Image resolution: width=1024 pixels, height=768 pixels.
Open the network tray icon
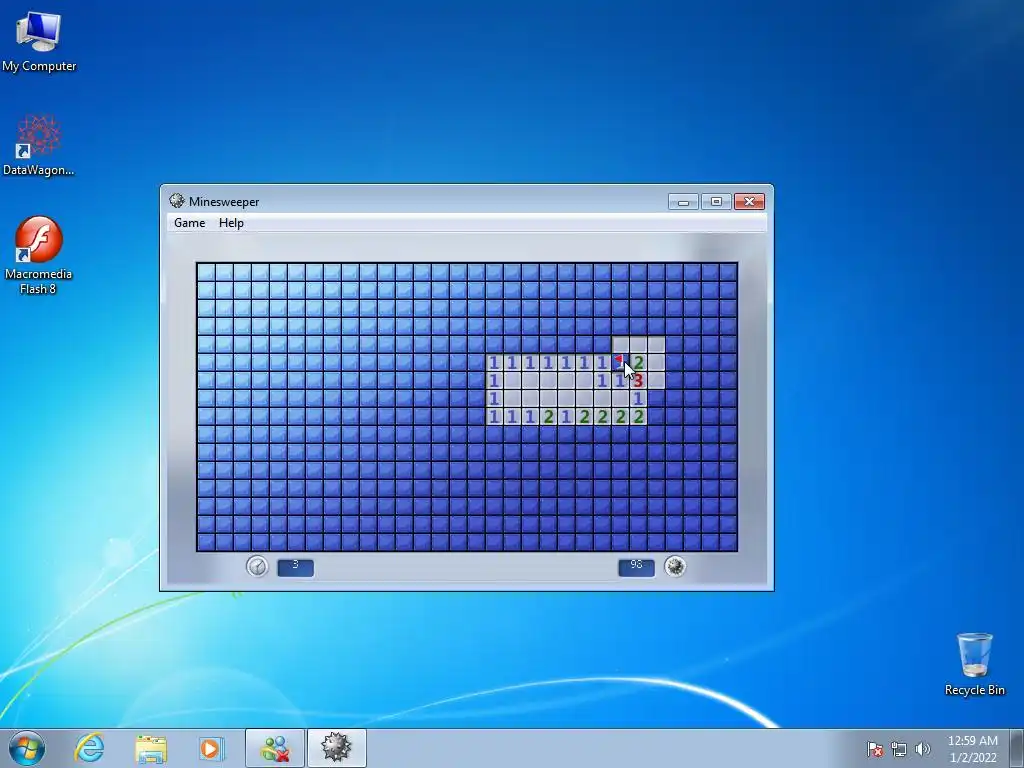pos(899,749)
